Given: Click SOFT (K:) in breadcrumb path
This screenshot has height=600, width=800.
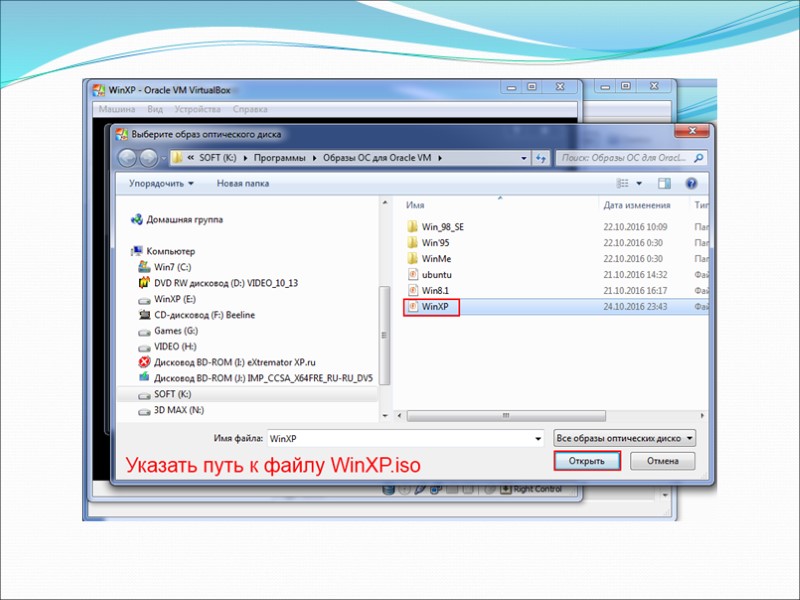Looking at the screenshot, I should pyautogui.click(x=218, y=158).
